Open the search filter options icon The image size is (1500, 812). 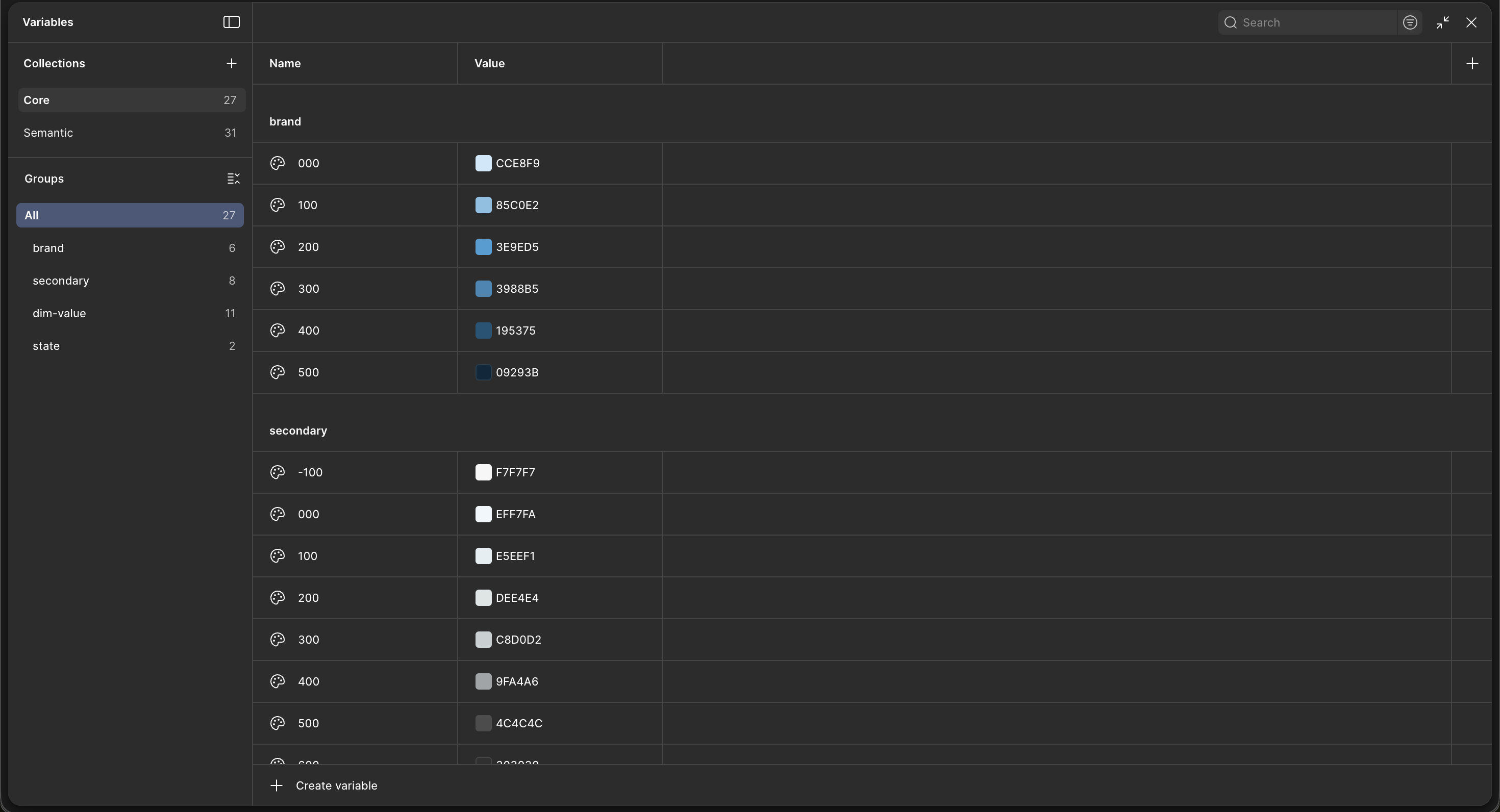1410,23
